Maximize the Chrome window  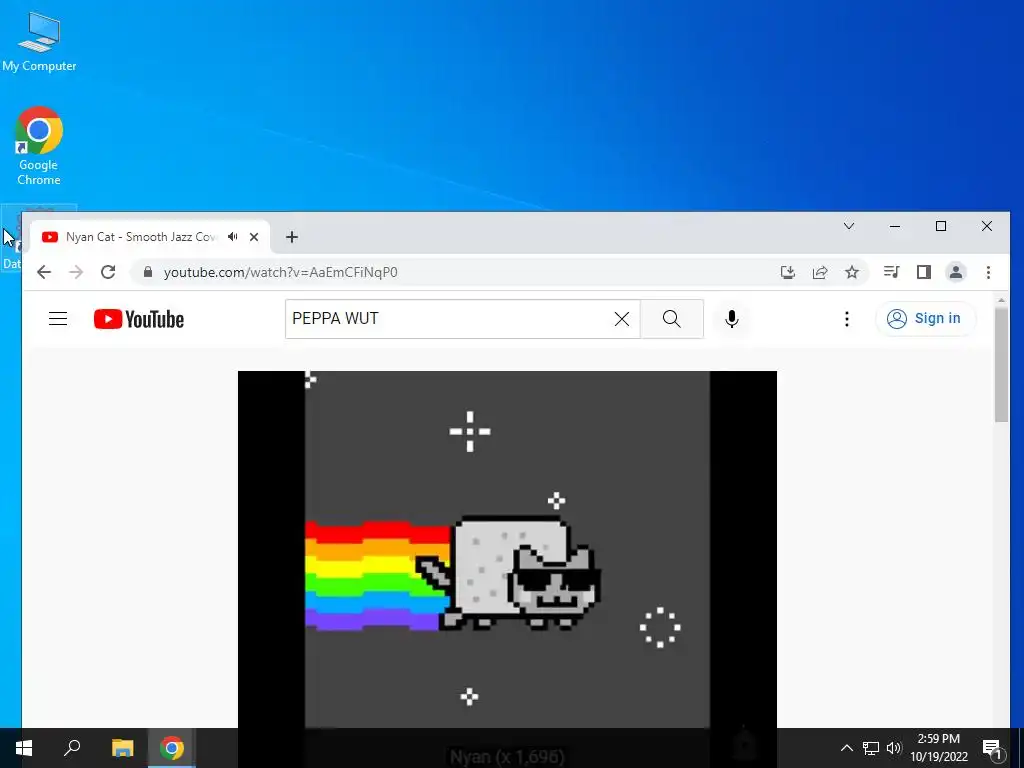pos(940,226)
